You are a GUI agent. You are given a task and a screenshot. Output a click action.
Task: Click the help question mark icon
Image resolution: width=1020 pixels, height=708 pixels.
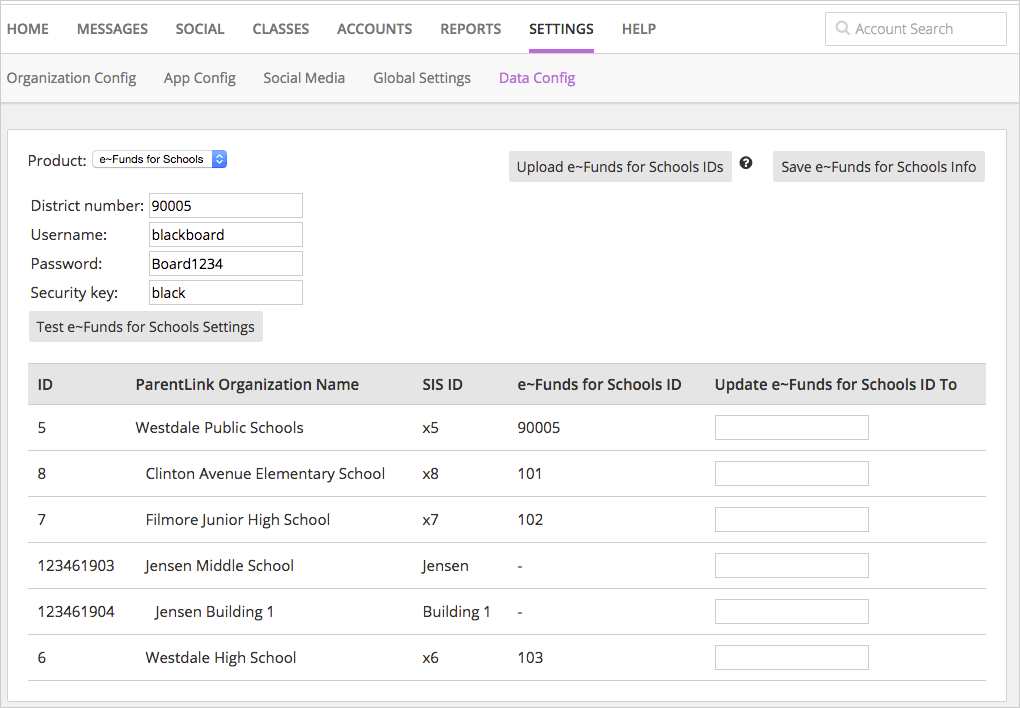tap(746, 163)
